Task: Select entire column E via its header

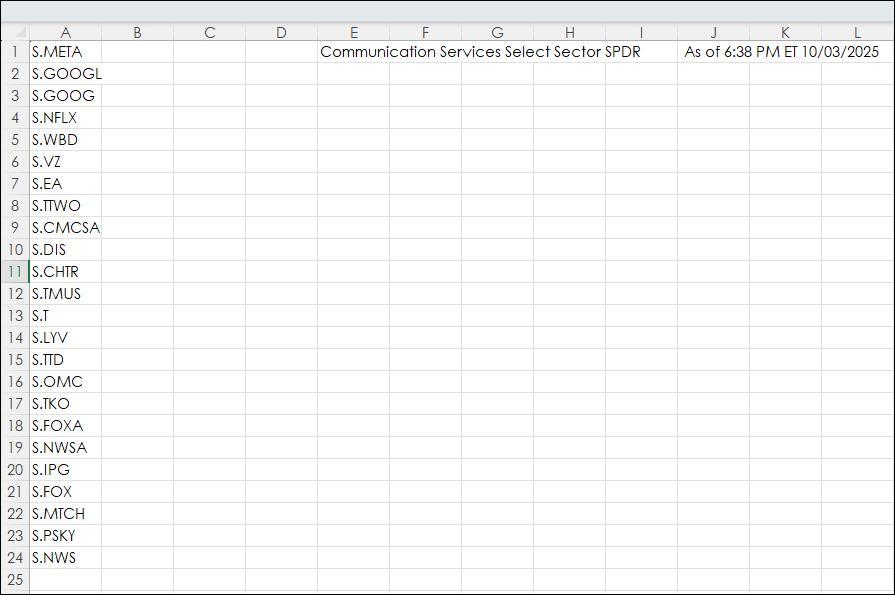Action: [x=354, y=32]
